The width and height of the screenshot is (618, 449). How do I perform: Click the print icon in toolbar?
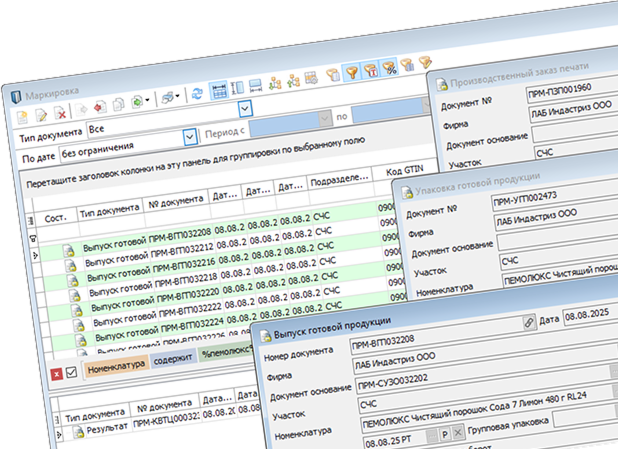tap(168, 96)
